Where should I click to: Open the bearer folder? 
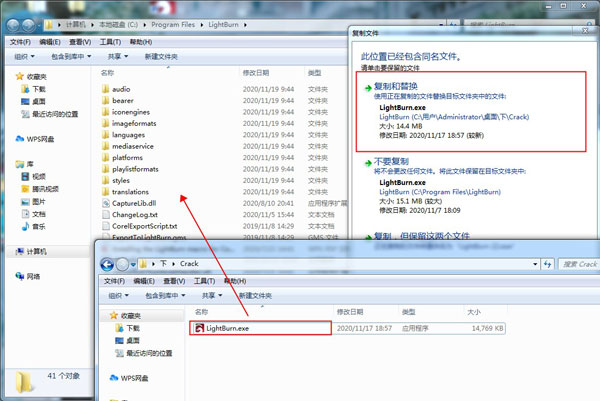(122, 101)
